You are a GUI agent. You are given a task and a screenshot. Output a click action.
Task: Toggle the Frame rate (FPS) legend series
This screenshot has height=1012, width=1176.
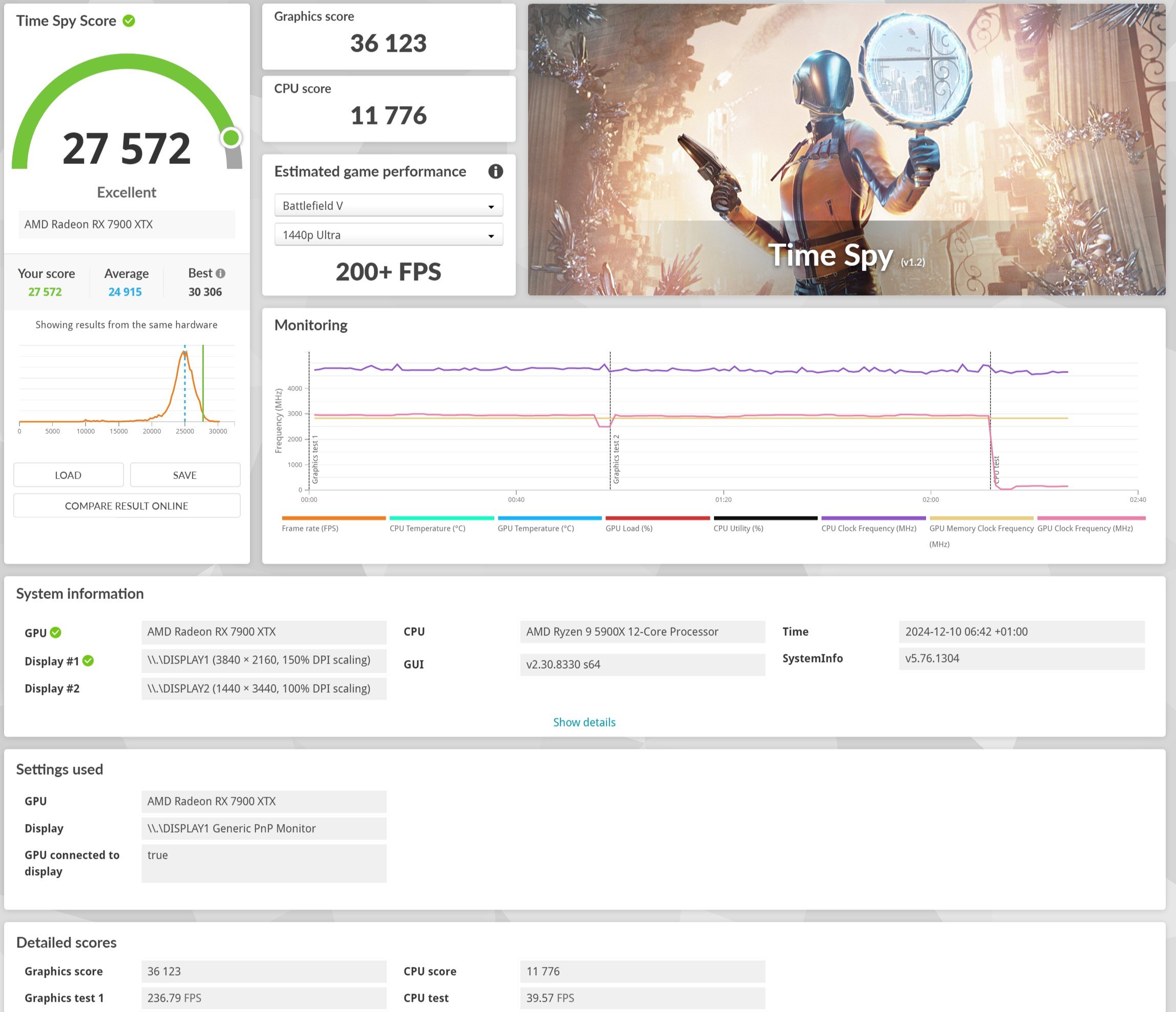pos(310,528)
